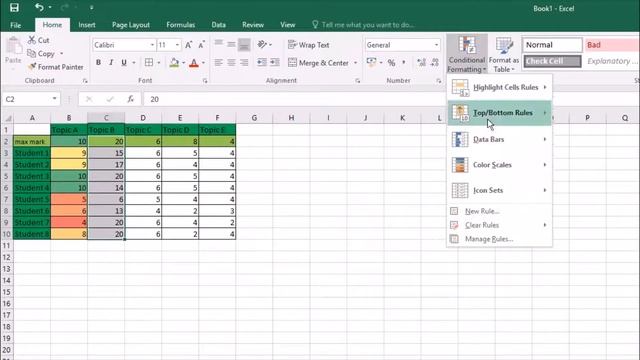This screenshot has height=360, width=640.
Task: Open Top/Bottom Rules submenu
Action: (500, 113)
